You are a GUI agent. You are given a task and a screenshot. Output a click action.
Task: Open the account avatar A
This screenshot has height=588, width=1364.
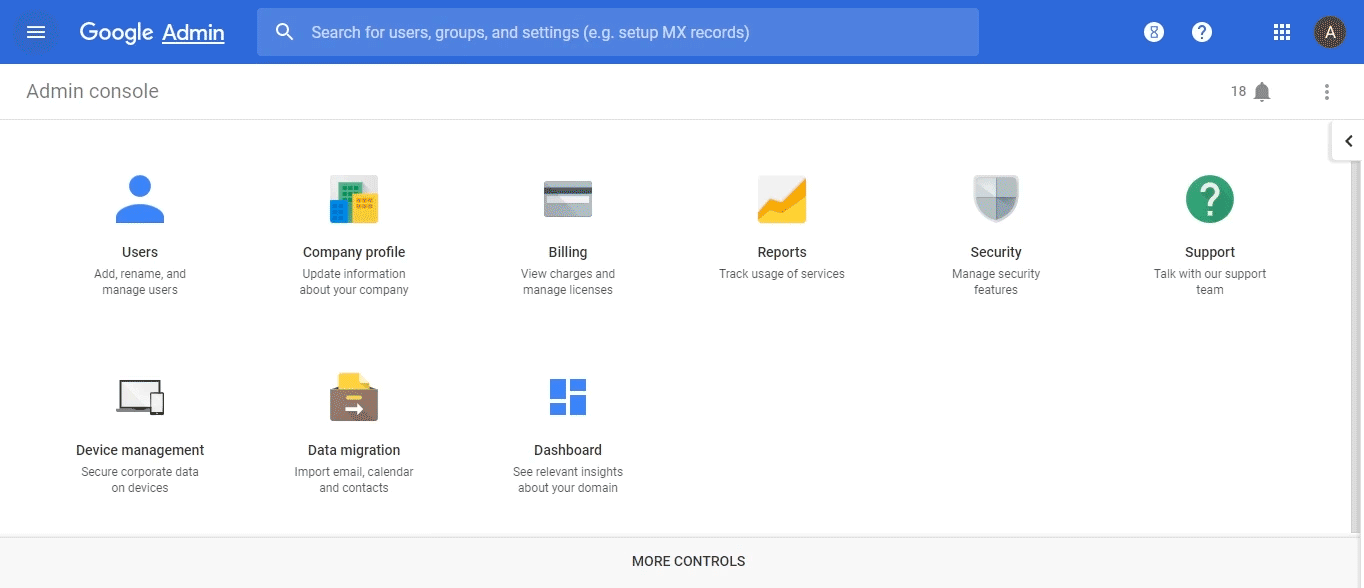point(1330,32)
